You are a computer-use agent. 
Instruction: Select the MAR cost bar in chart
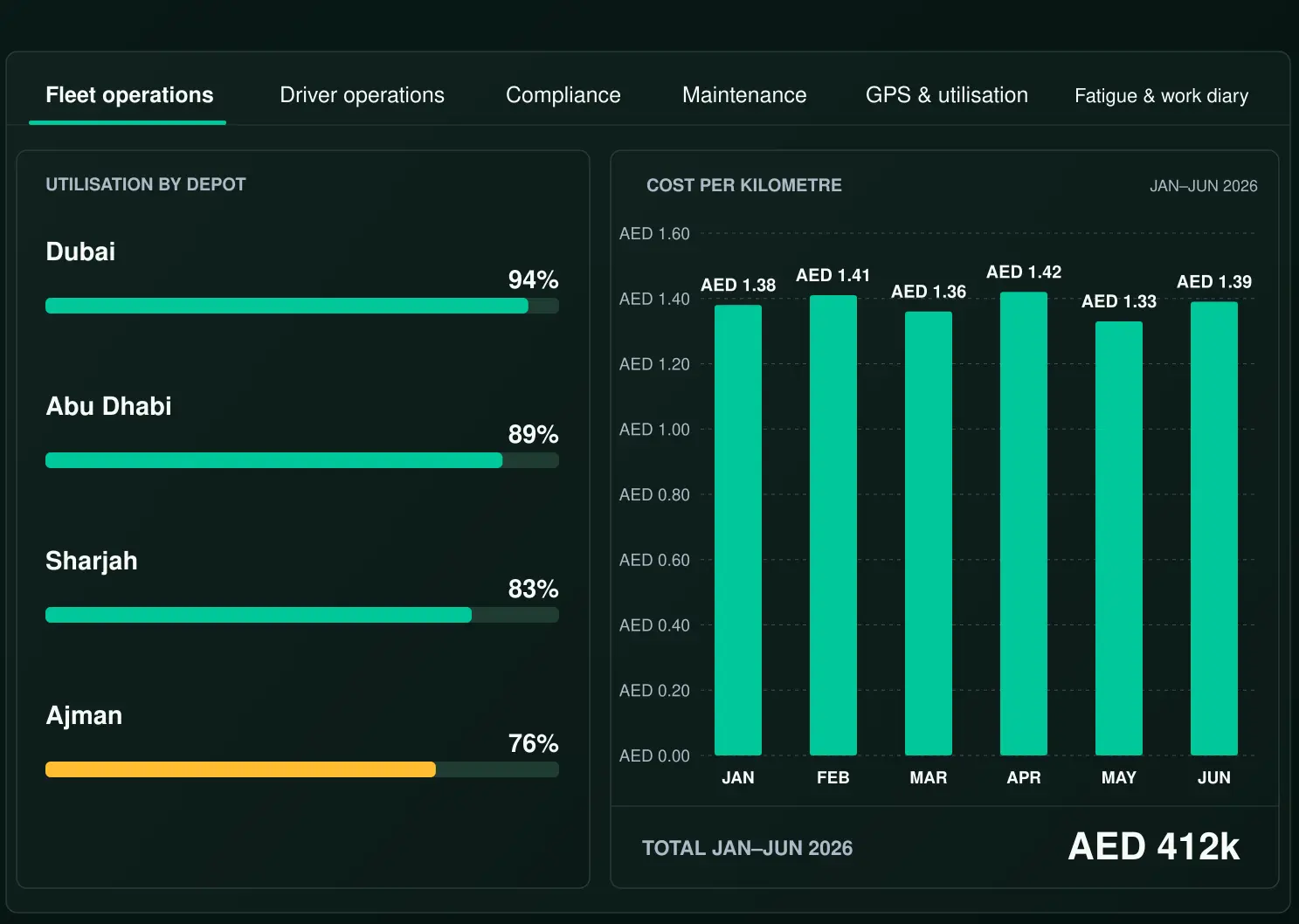pyautogui.click(x=929, y=534)
